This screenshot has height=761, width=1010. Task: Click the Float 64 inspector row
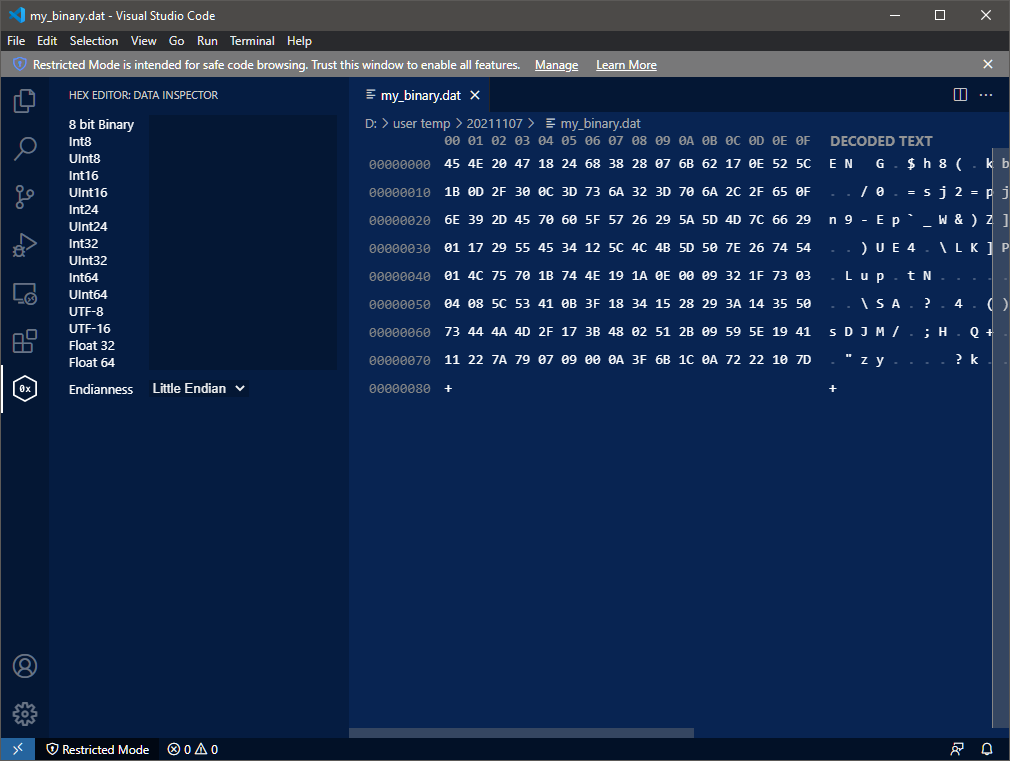click(x=202, y=362)
